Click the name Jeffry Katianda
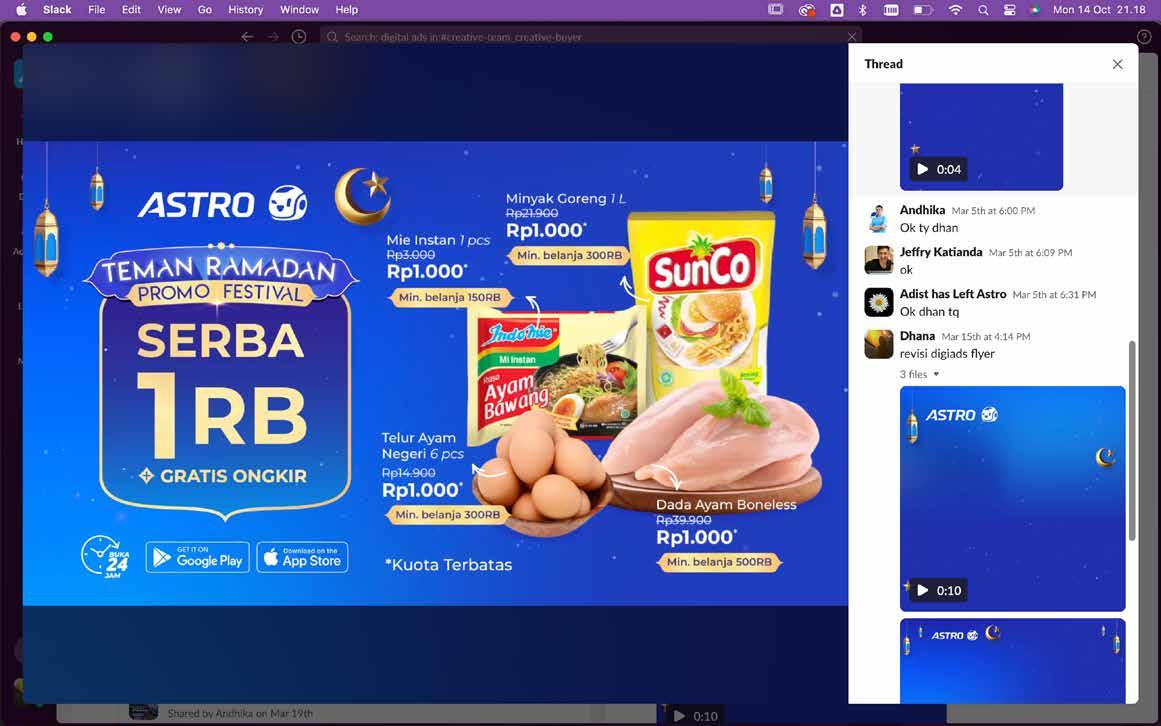This screenshot has height=726, width=1161. (940, 252)
